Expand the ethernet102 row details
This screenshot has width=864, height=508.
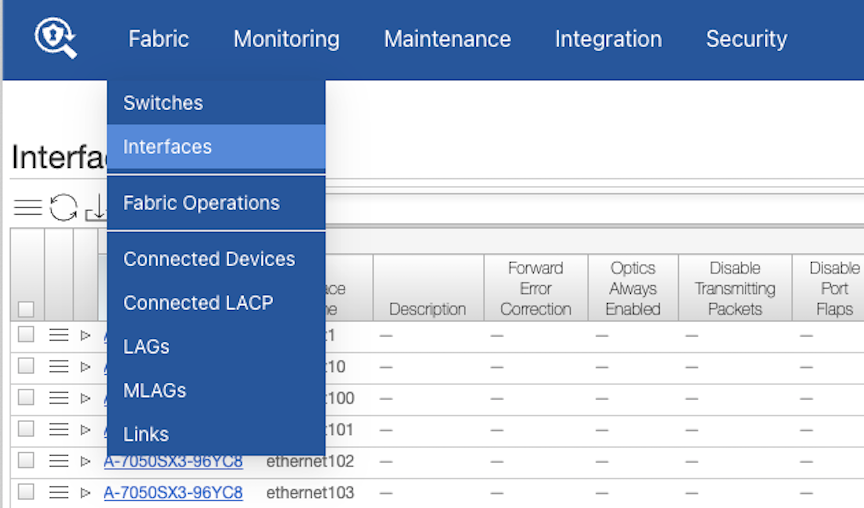pos(85,461)
